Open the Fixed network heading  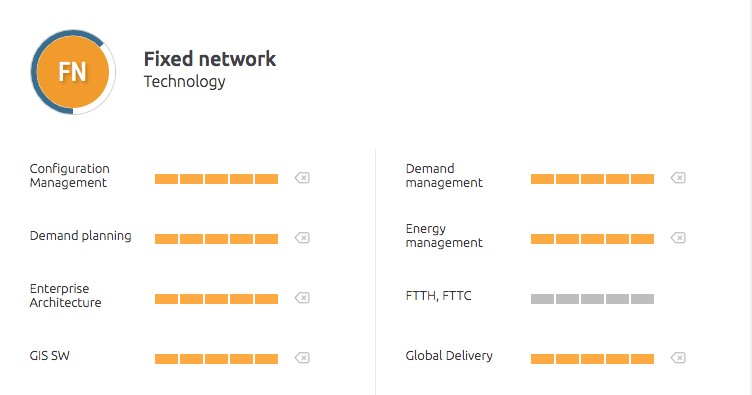coord(210,59)
